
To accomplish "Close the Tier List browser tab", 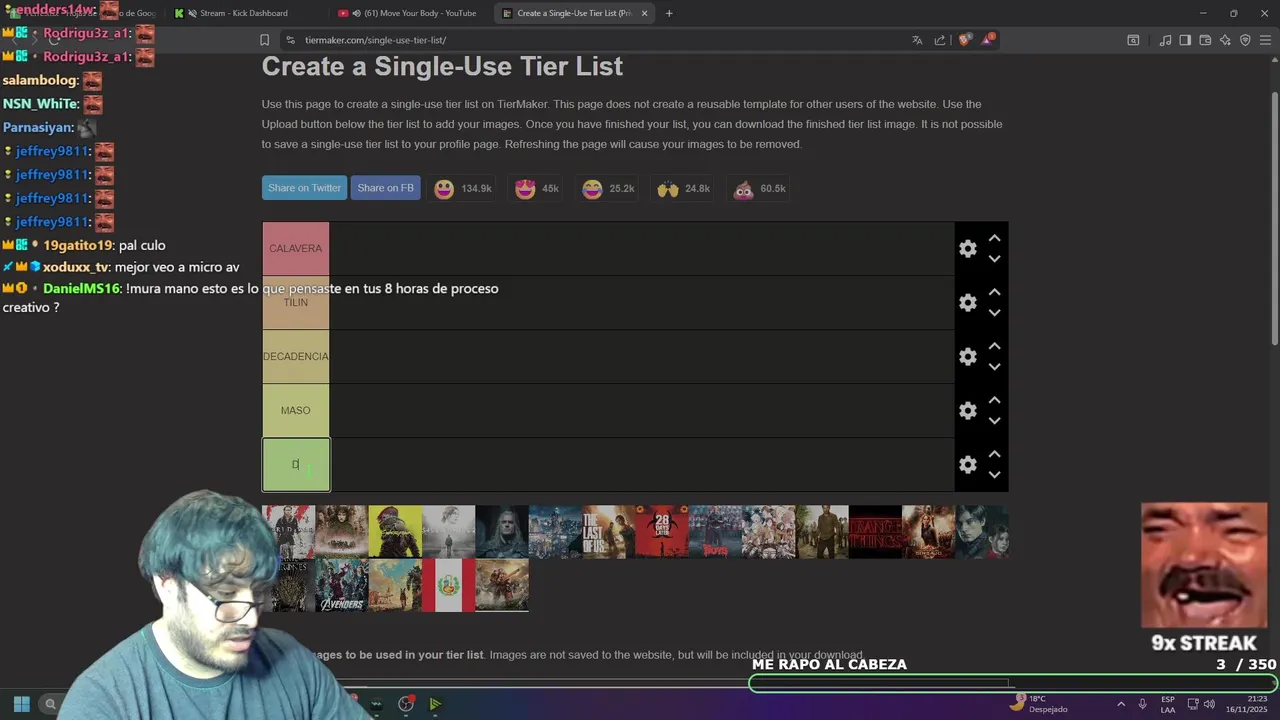I will click(x=644, y=13).
